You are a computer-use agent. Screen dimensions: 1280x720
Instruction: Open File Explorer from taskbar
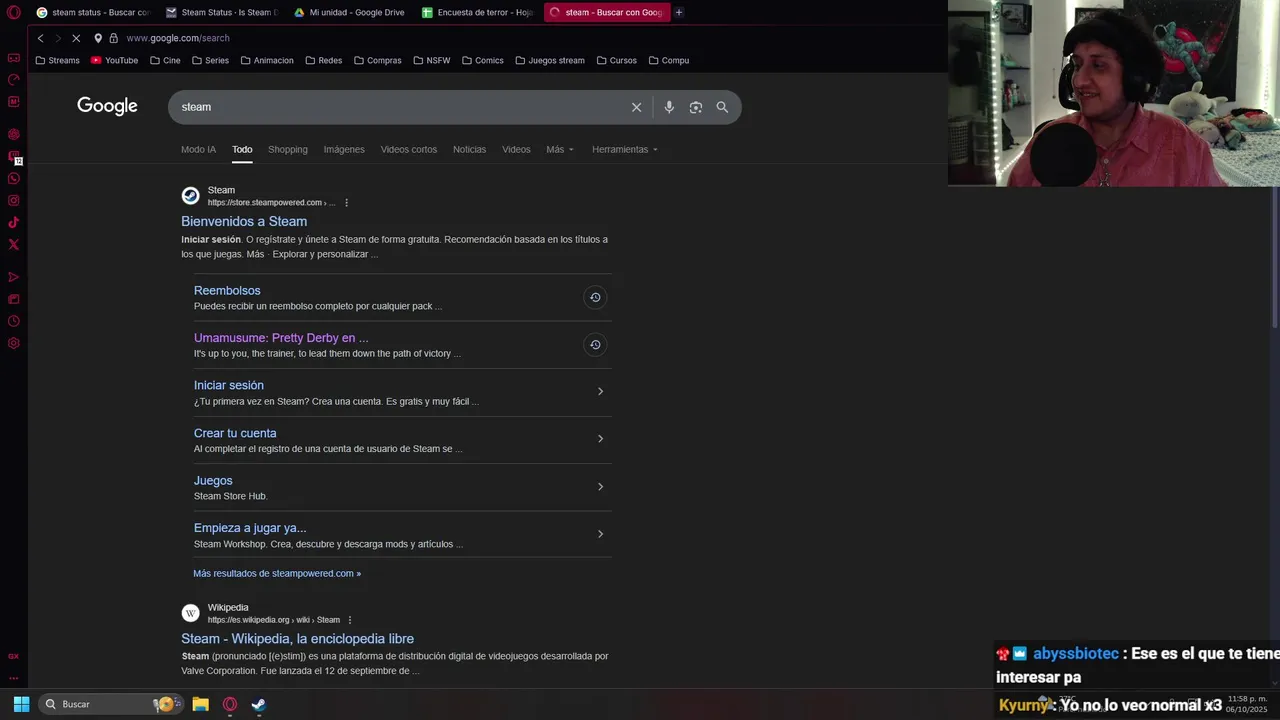200,704
